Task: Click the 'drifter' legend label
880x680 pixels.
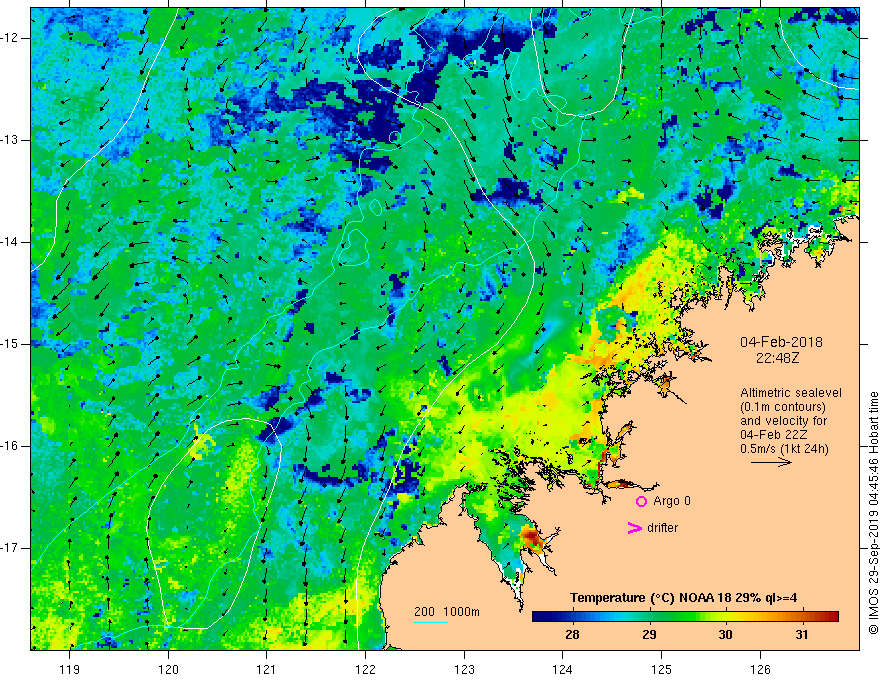Action: pyautogui.click(x=662, y=528)
